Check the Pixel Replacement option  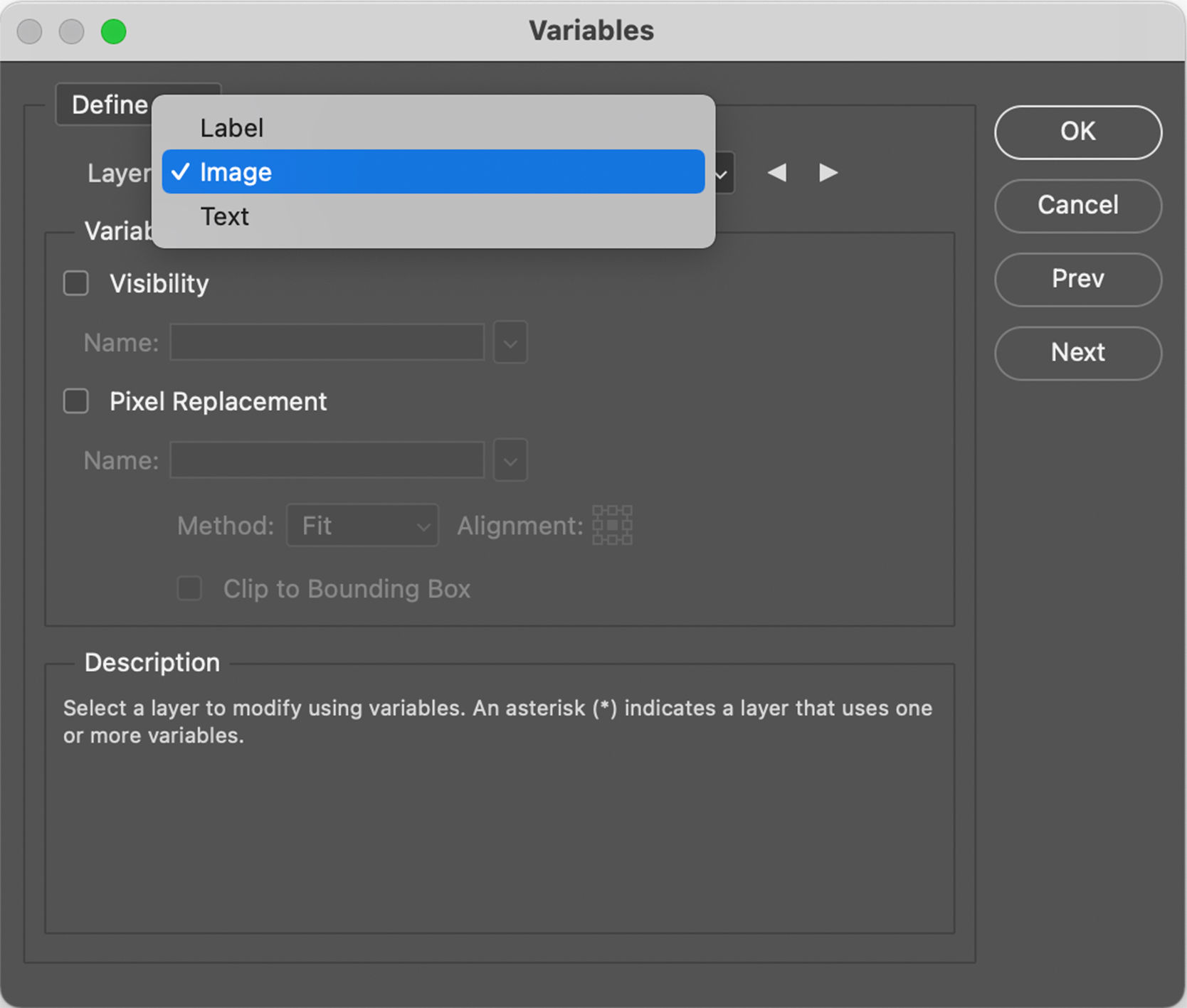[x=75, y=401]
